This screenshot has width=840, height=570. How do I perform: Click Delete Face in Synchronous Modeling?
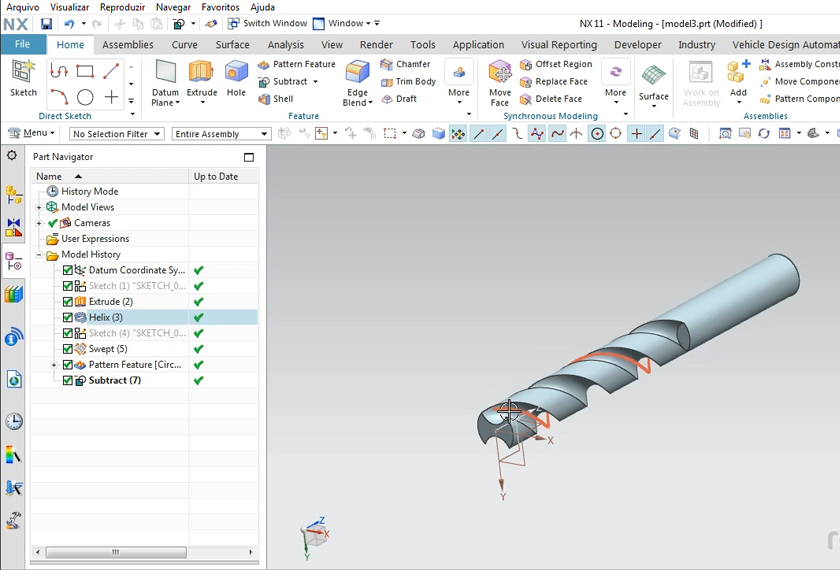click(x=551, y=99)
